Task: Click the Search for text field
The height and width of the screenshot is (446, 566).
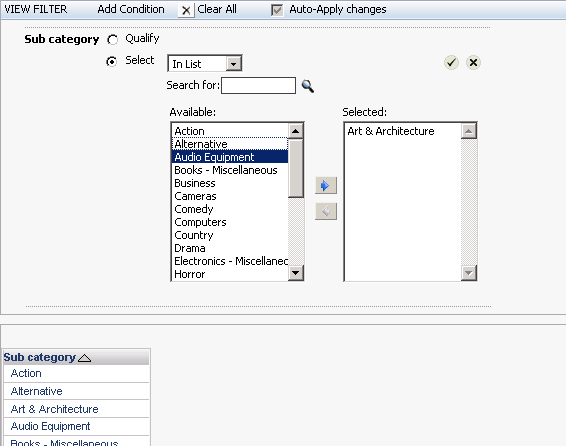Action: point(258,86)
